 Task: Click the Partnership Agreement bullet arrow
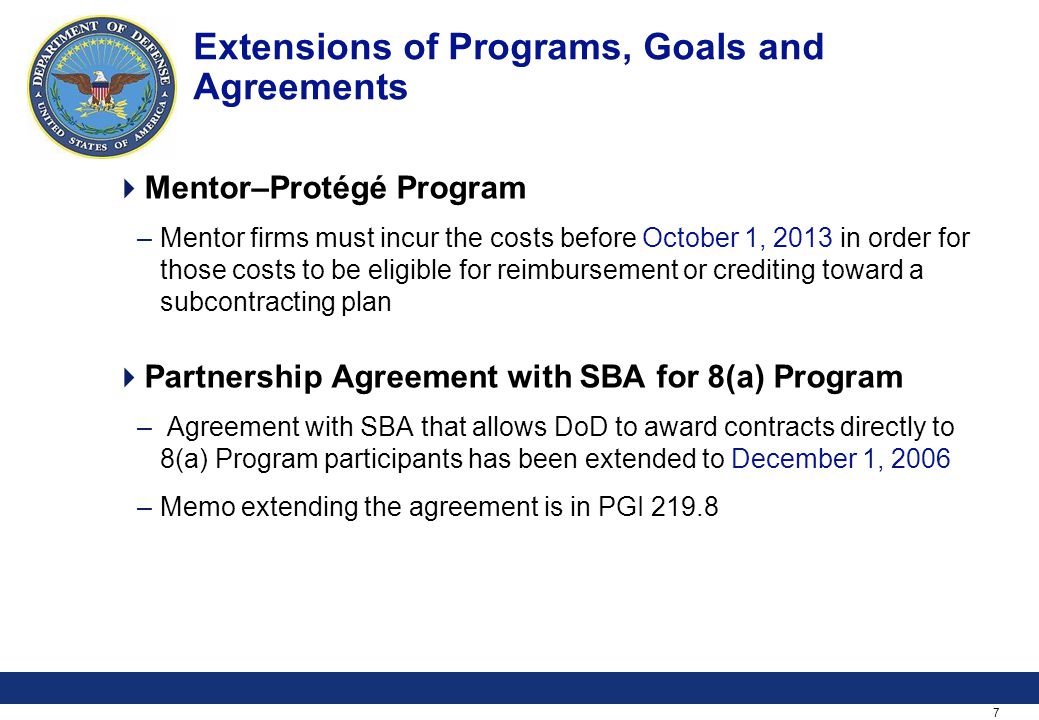(129, 378)
